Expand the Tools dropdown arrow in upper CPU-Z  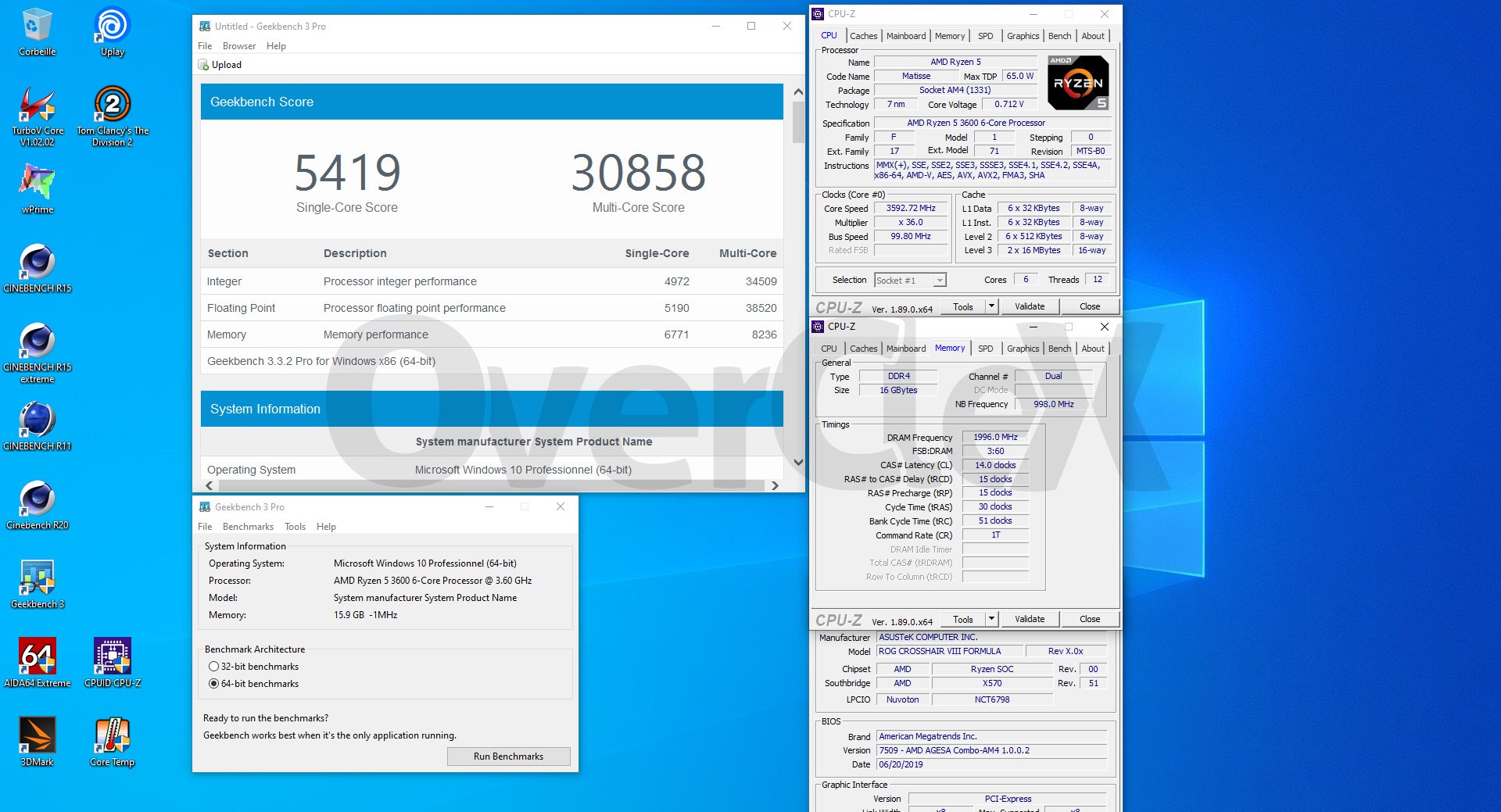point(992,306)
